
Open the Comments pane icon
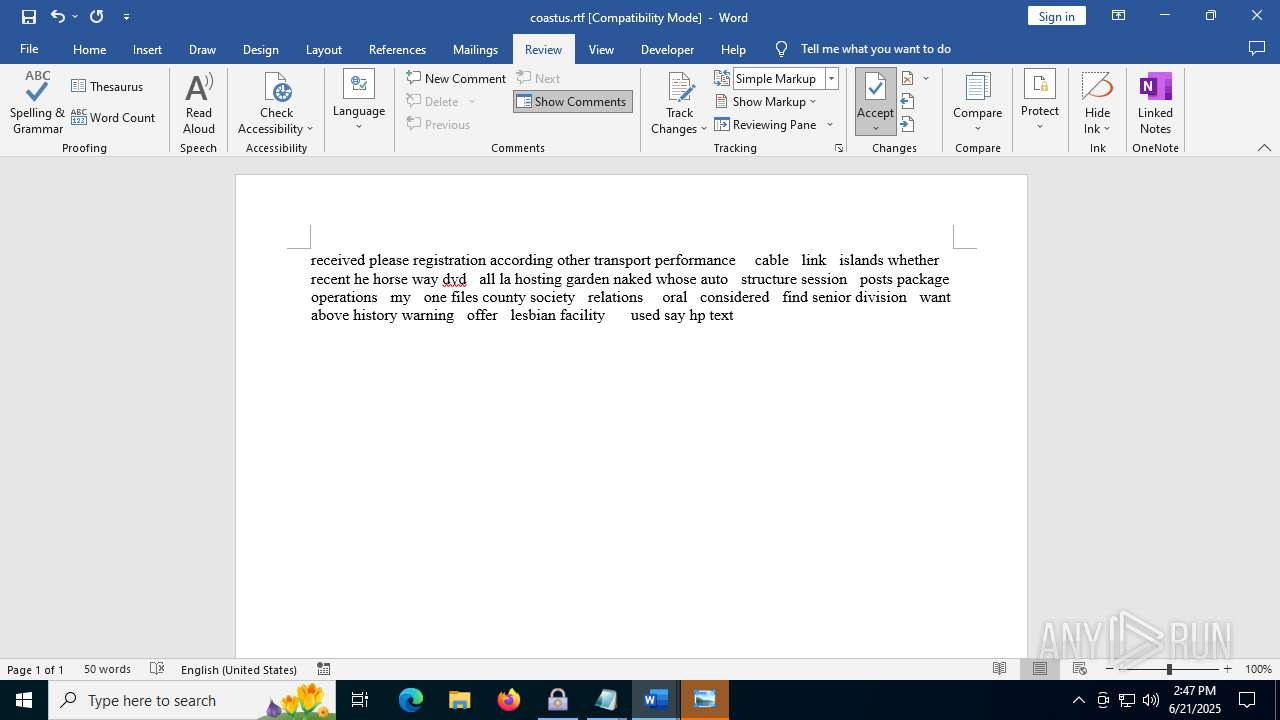[1257, 49]
